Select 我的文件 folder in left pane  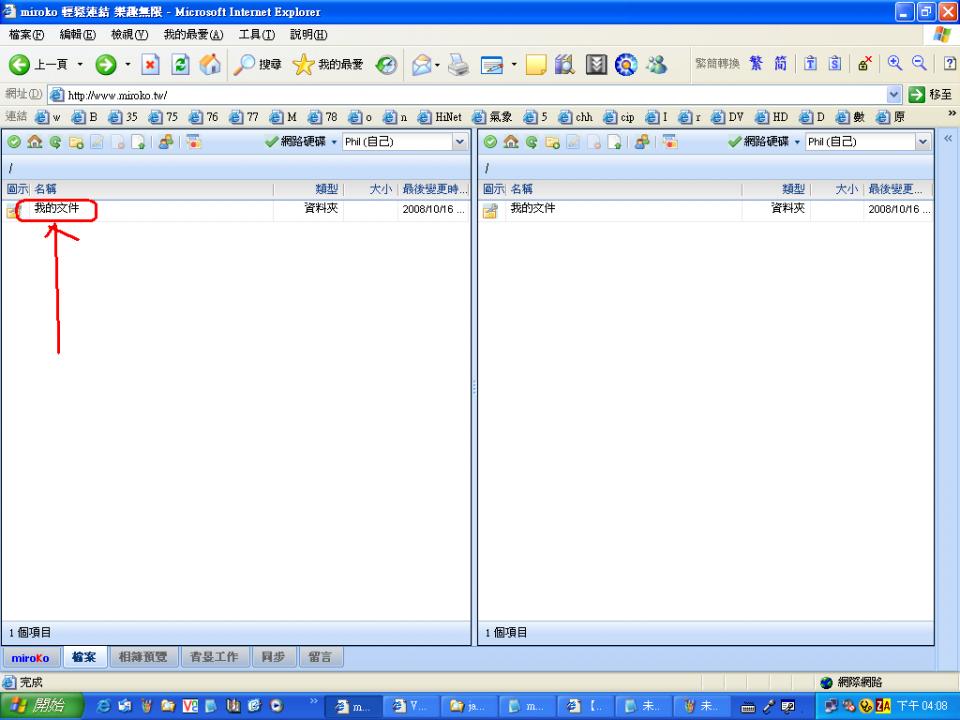(x=56, y=209)
